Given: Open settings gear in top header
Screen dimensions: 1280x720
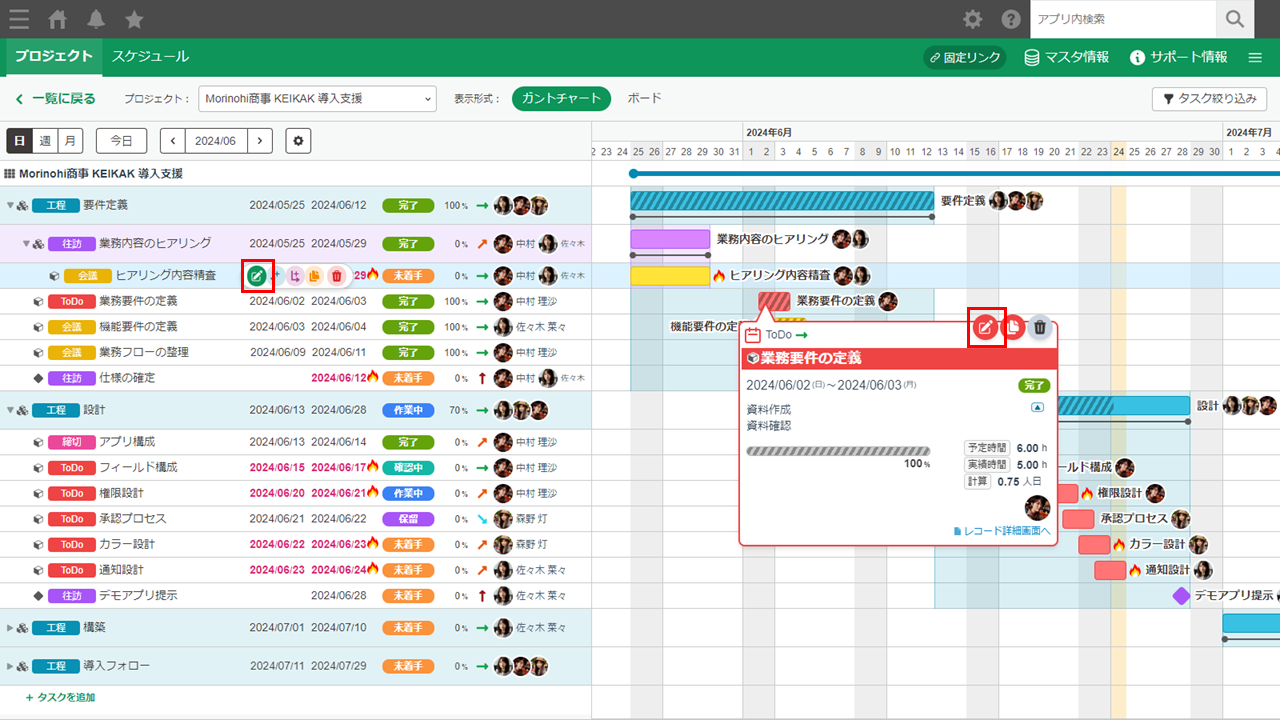Looking at the screenshot, I should [972, 19].
